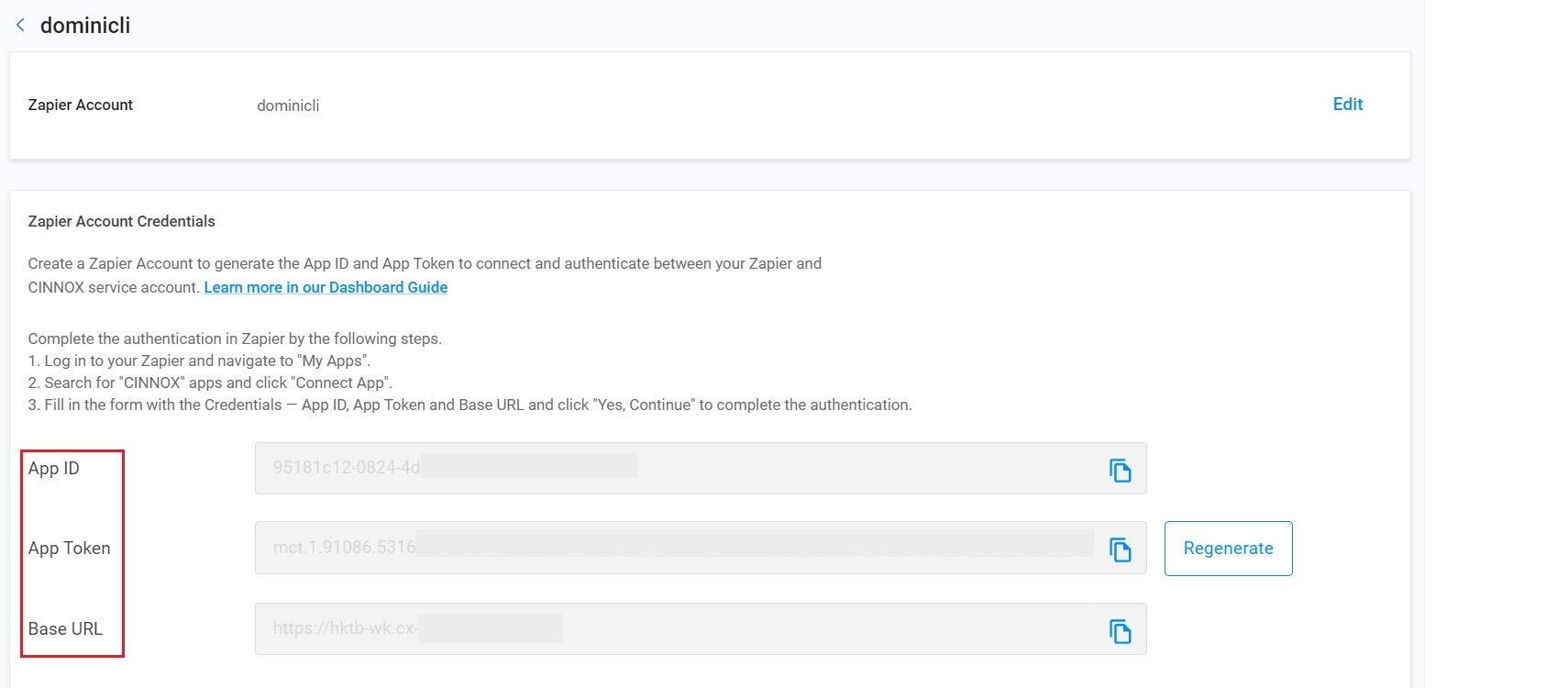Image resolution: width=1568 pixels, height=688 pixels.
Task: Click the App Token field
Action: pyautogui.click(x=701, y=549)
